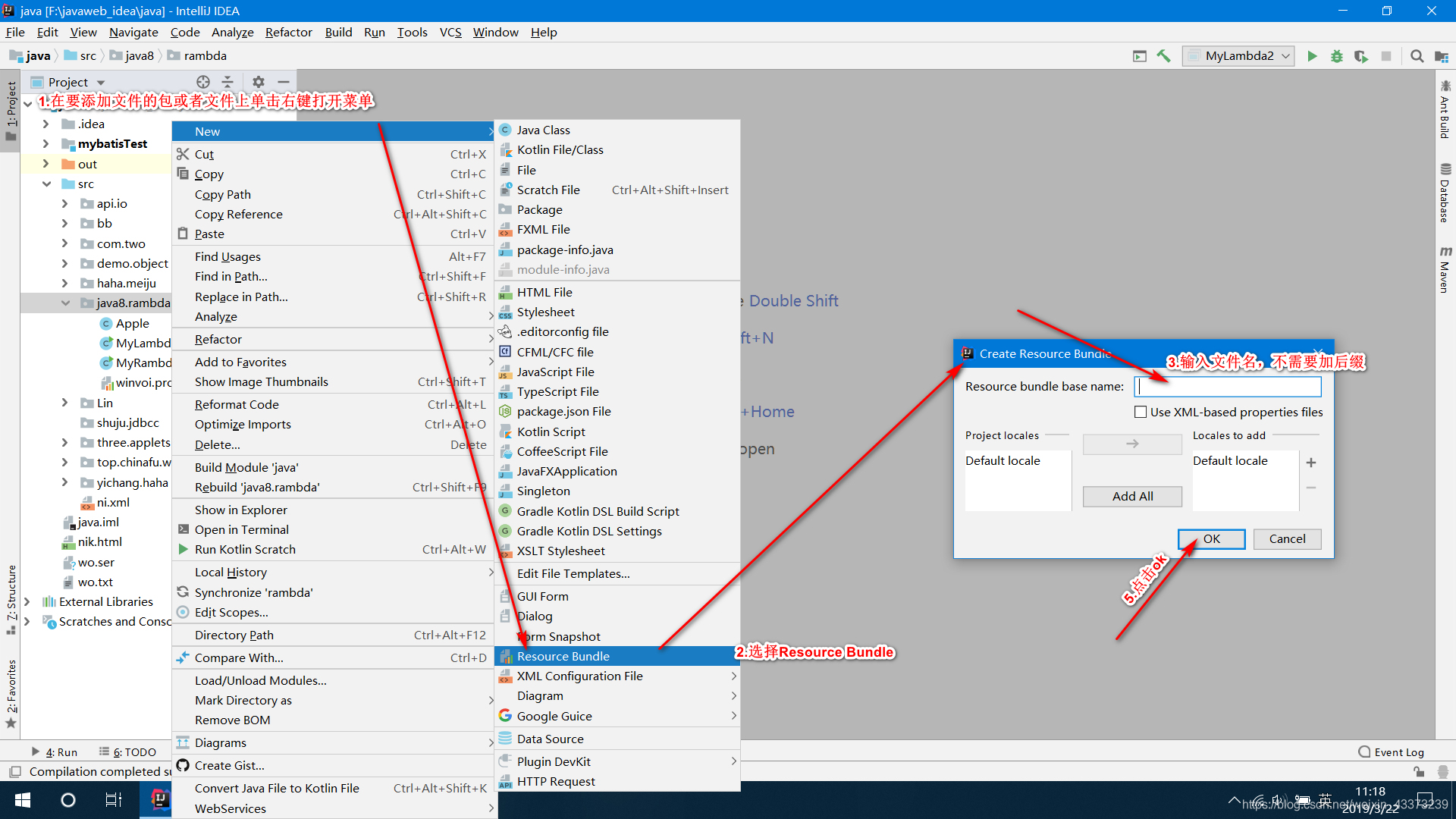Choose Show in Explorer from context menu
Image resolution: width=1456 pixels, height=819 pixels.
coord(334,510)
